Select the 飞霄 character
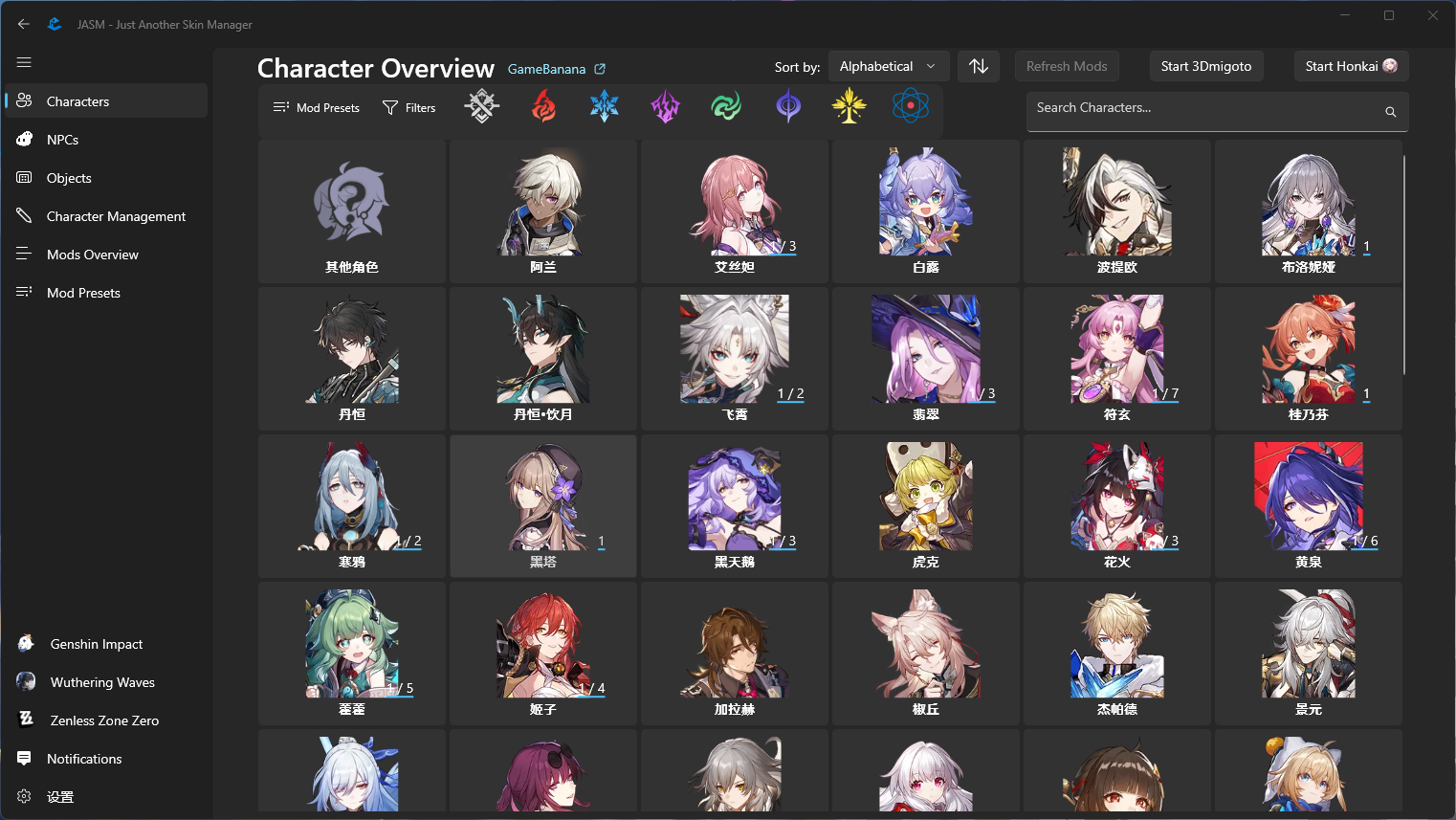 pos(735,359)
